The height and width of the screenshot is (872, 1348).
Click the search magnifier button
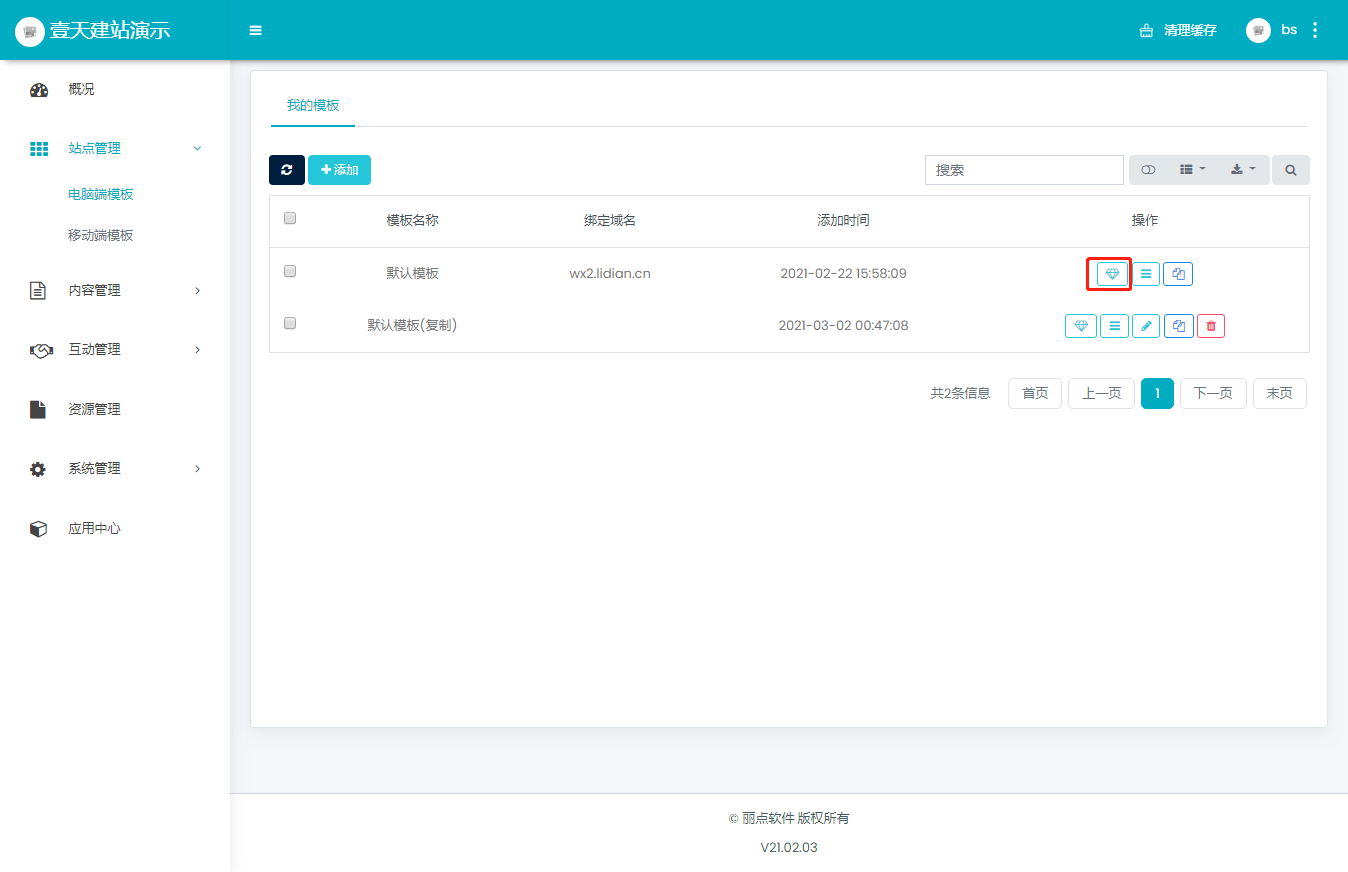[1291, 170]
